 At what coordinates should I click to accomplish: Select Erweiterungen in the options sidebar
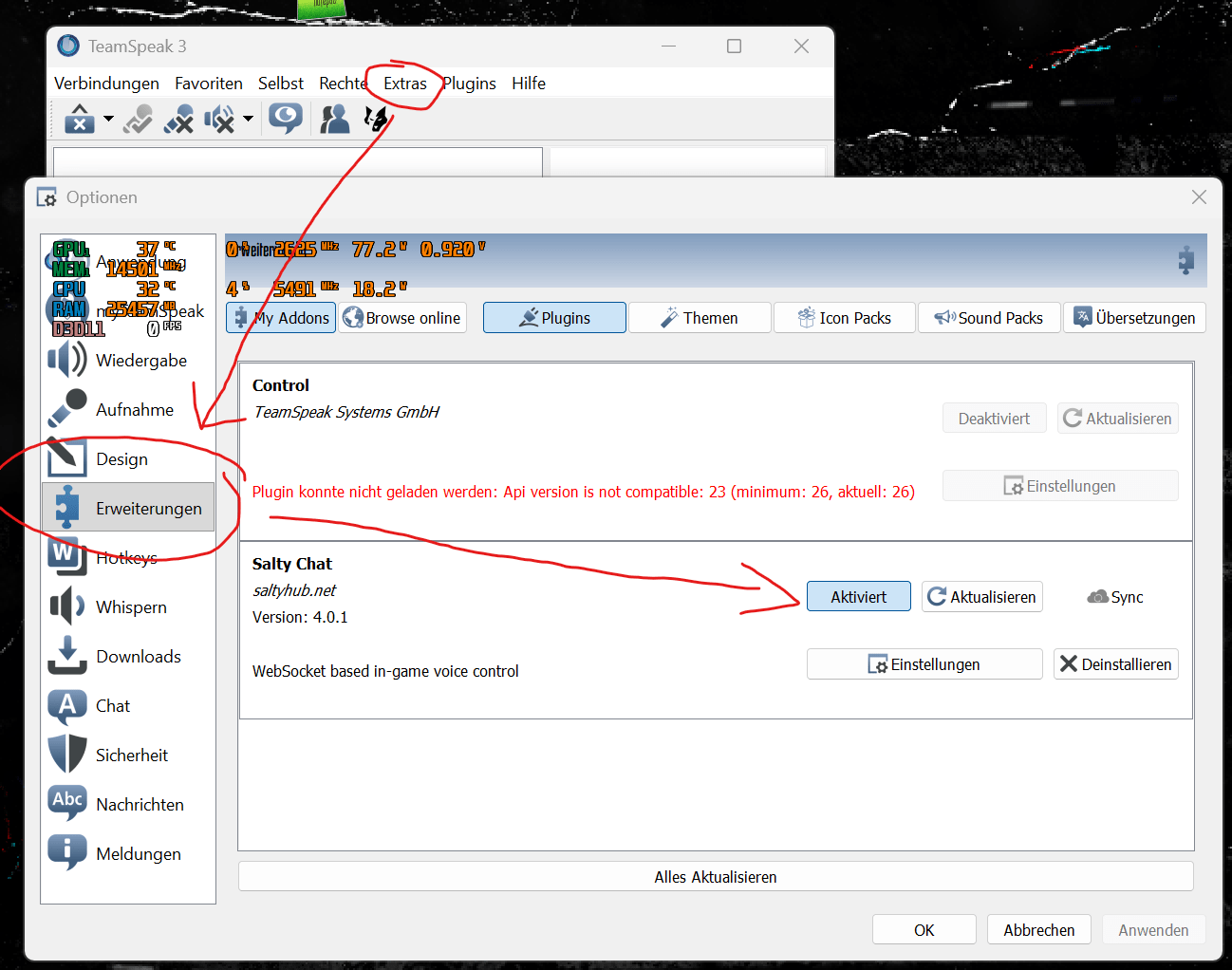click(128, 509)
